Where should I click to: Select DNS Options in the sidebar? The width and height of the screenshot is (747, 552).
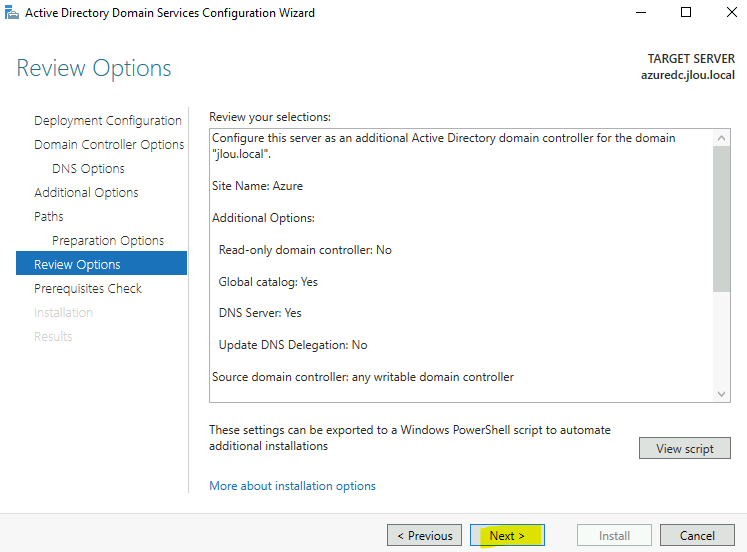tap(88, 169)
